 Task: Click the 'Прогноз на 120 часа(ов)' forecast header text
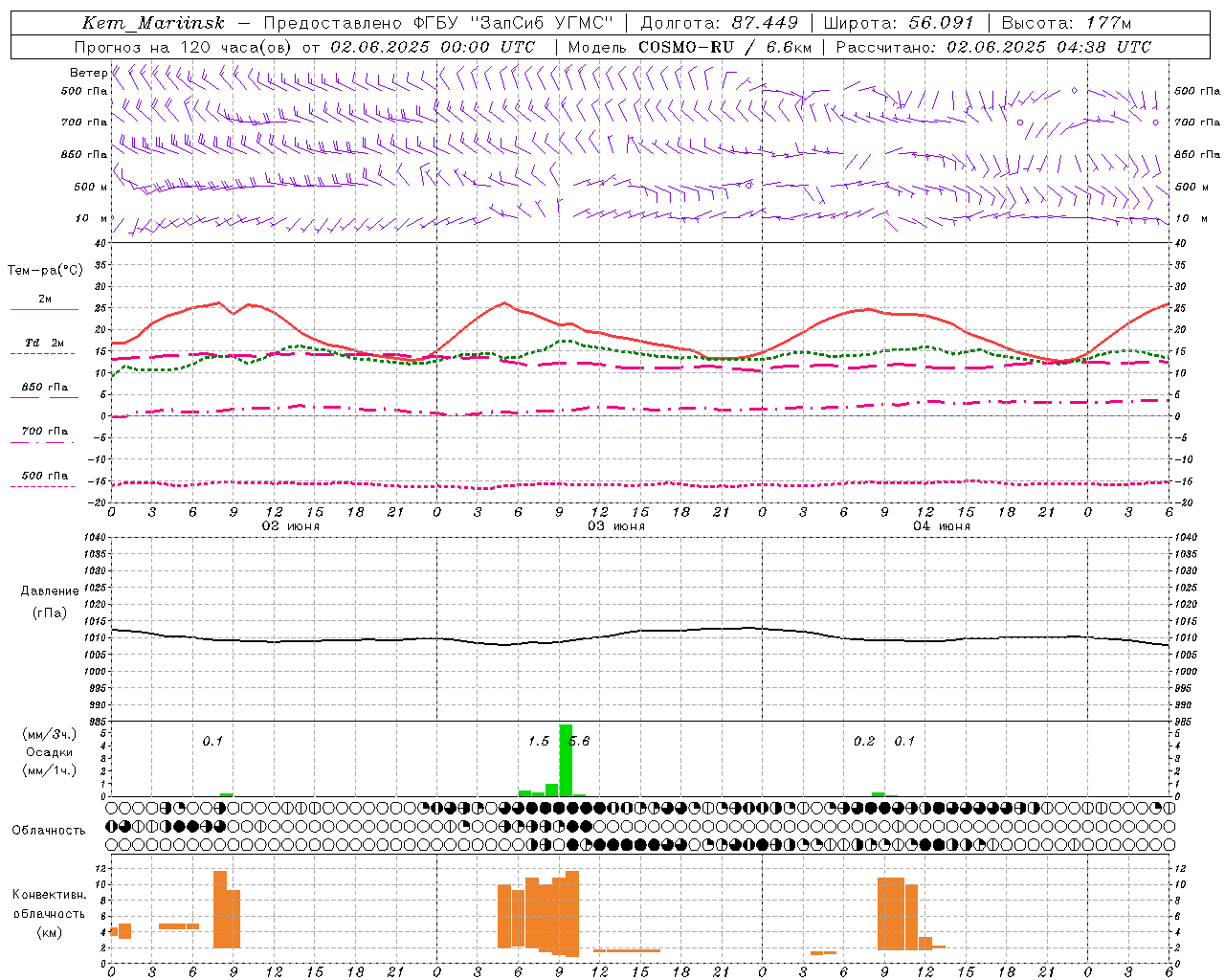point(185,47)
